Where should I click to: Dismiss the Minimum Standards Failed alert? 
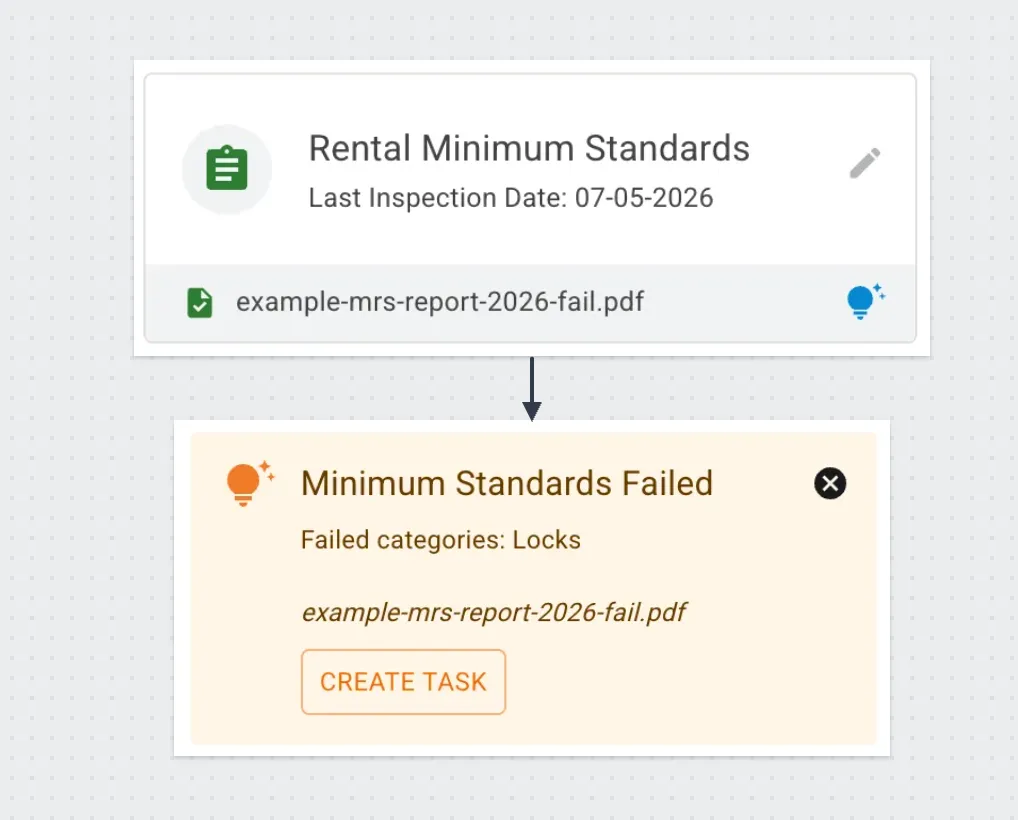tap(830, 484)
